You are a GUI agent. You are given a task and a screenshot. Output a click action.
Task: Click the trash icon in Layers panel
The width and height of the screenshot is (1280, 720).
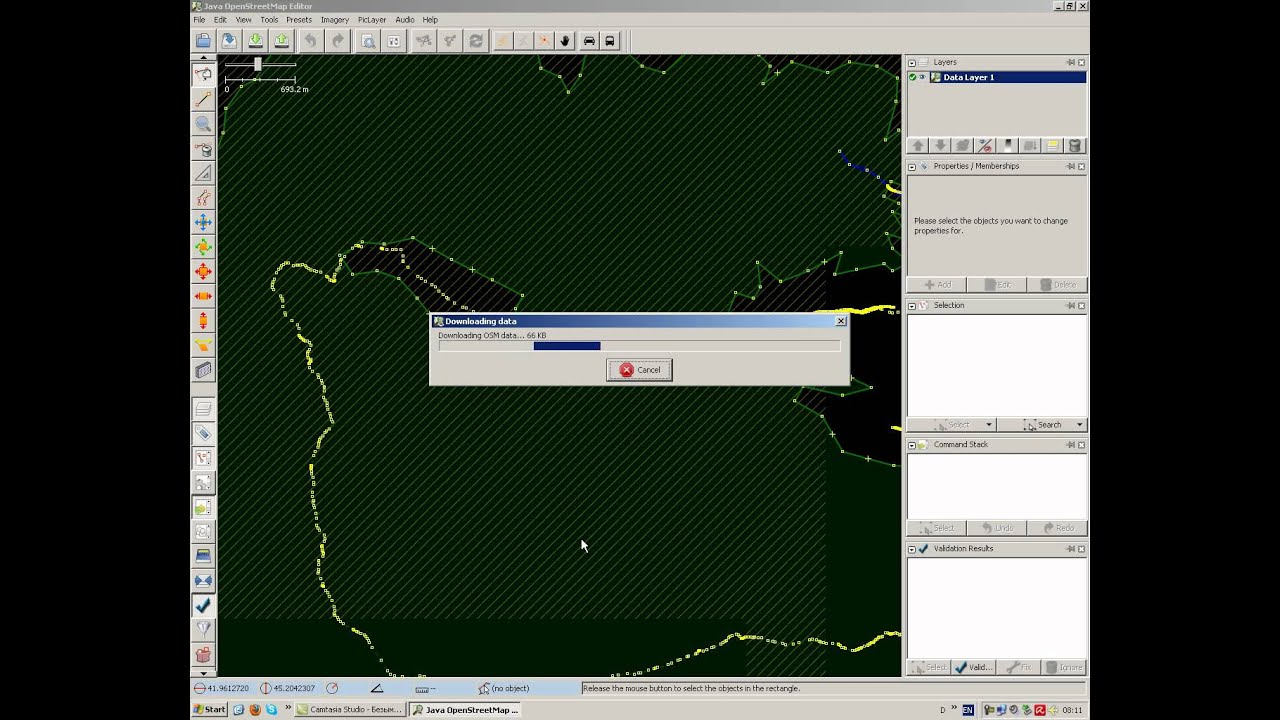(1075, 146)
